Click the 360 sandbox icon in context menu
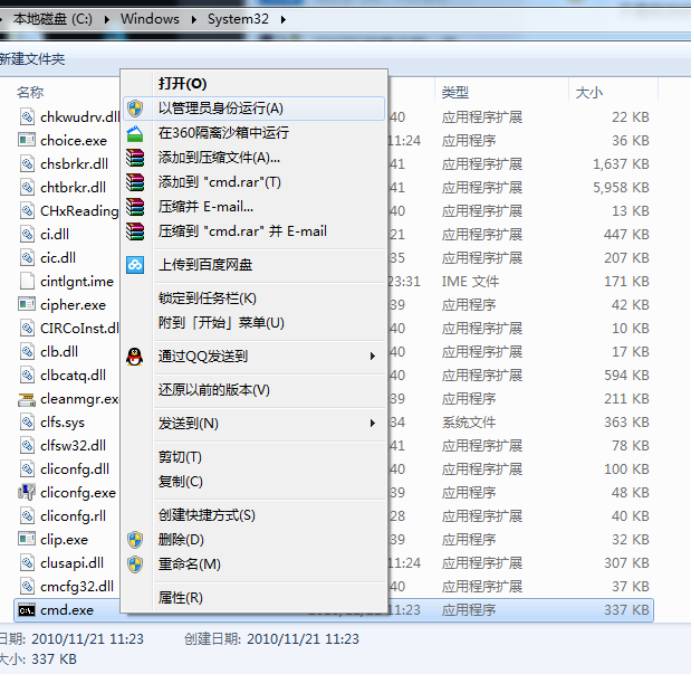This screenshot has height=676, width=694. tap(135, 133)
